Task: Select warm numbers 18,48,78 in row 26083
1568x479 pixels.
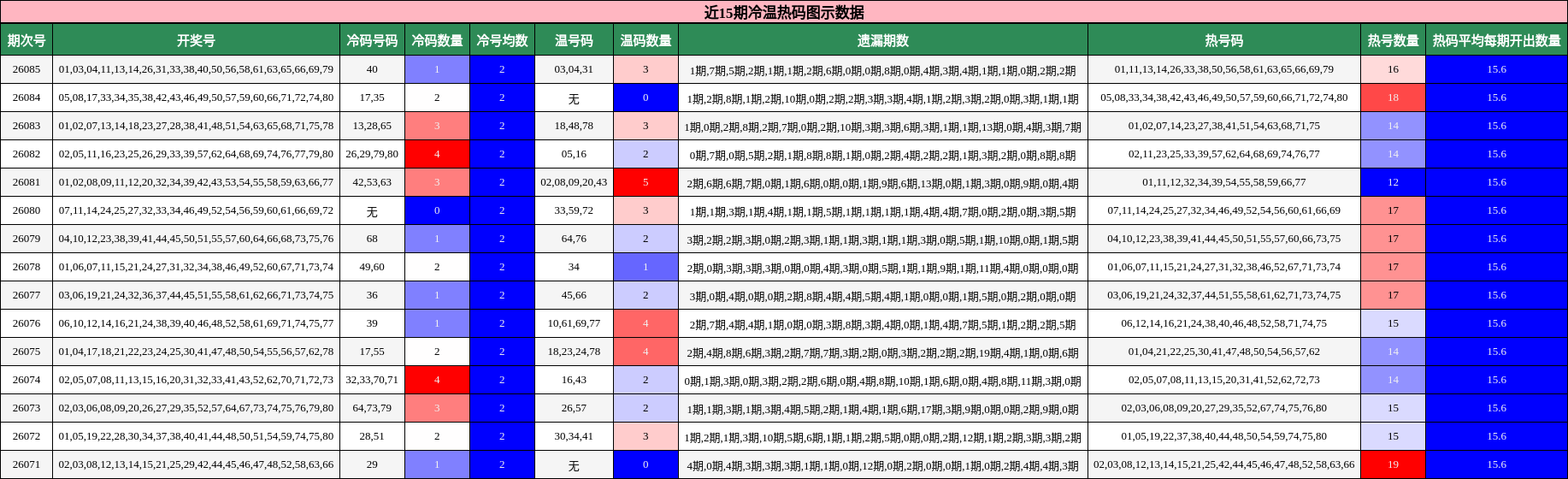Action: click(574, 126)
